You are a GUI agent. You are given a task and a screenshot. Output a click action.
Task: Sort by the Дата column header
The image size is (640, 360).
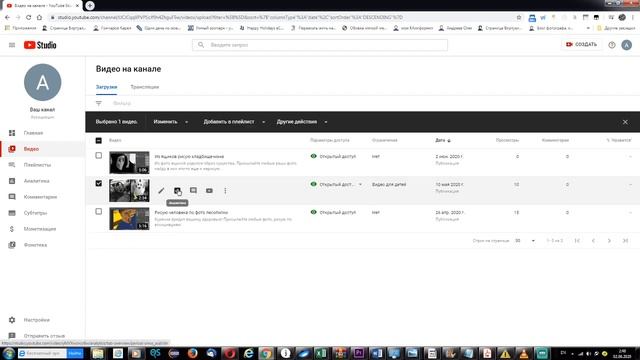pyautogui.click(x=442, y=140)
